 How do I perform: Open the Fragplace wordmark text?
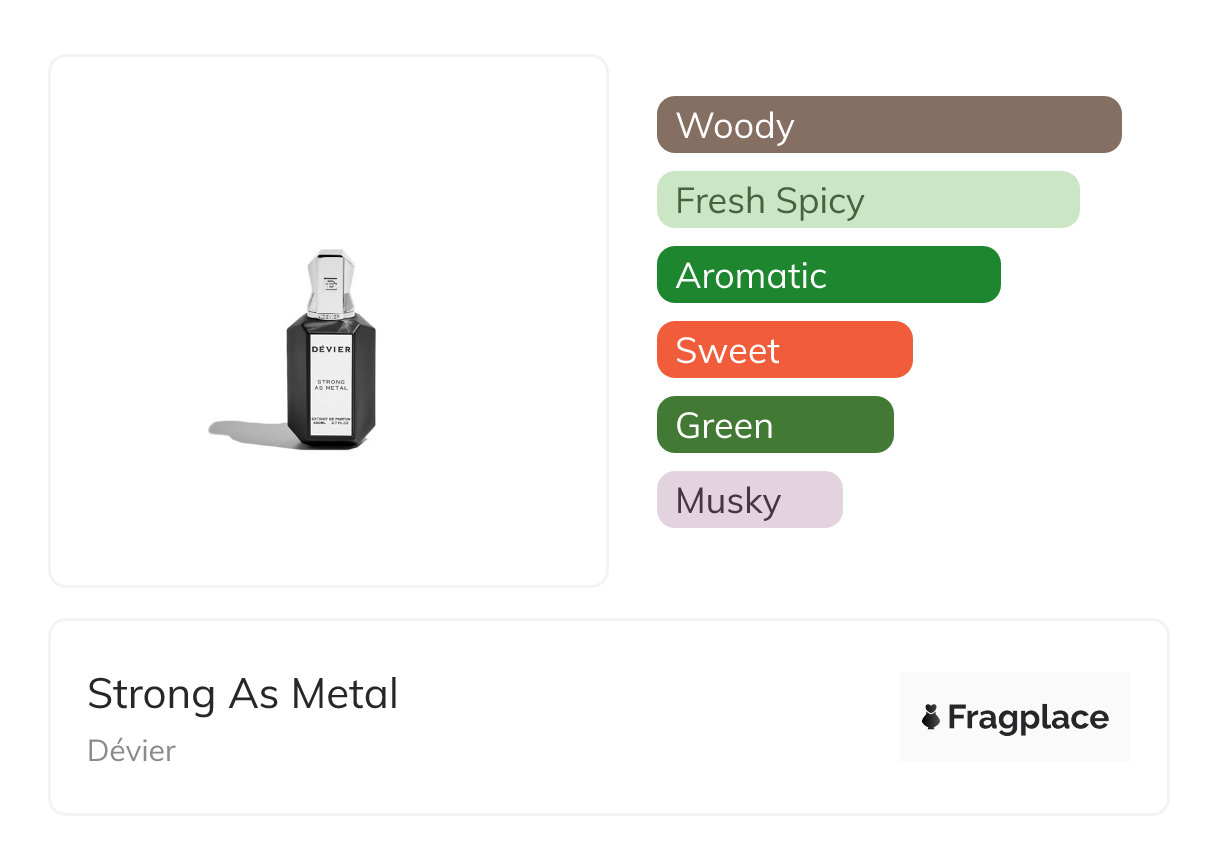pos(1028,717)
